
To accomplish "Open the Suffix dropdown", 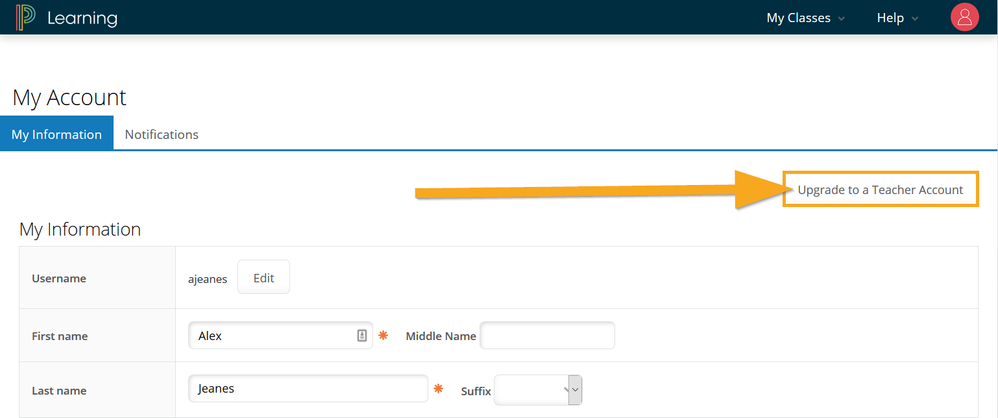I will pos(538,390).
